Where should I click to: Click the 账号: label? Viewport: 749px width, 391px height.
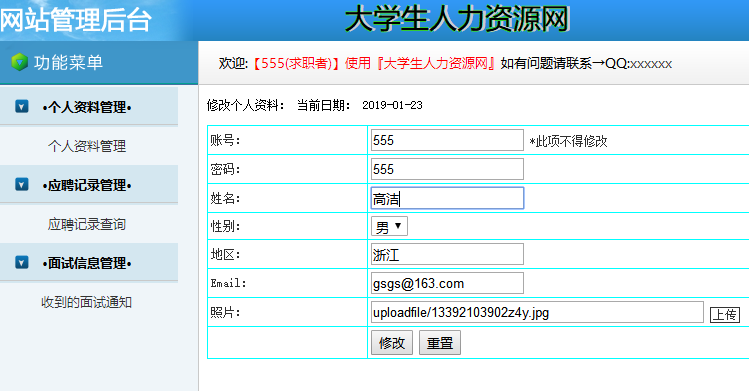(225, 140)
